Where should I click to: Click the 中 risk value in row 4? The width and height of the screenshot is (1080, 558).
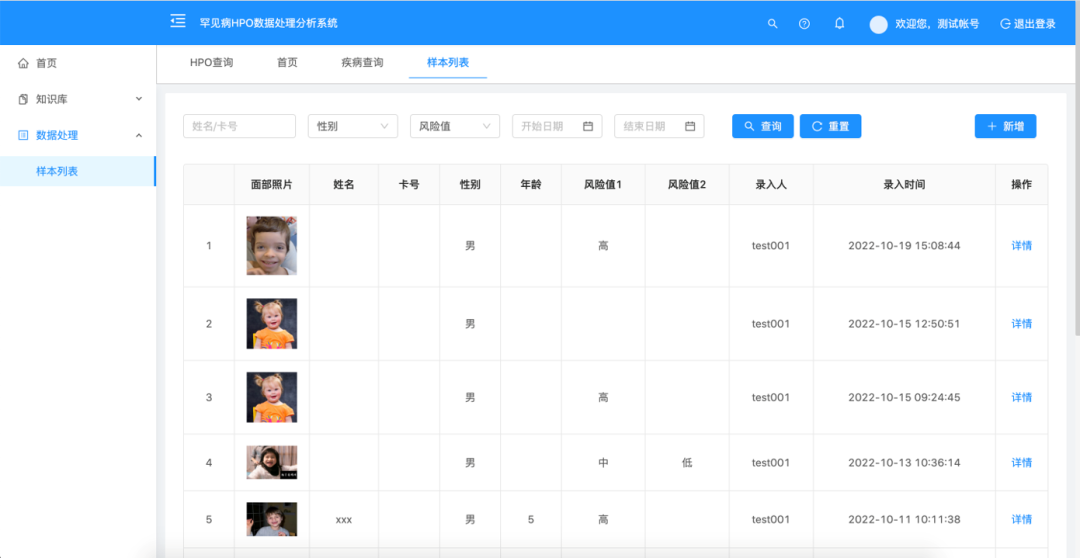pyautogui.click(x=603, y=462)
